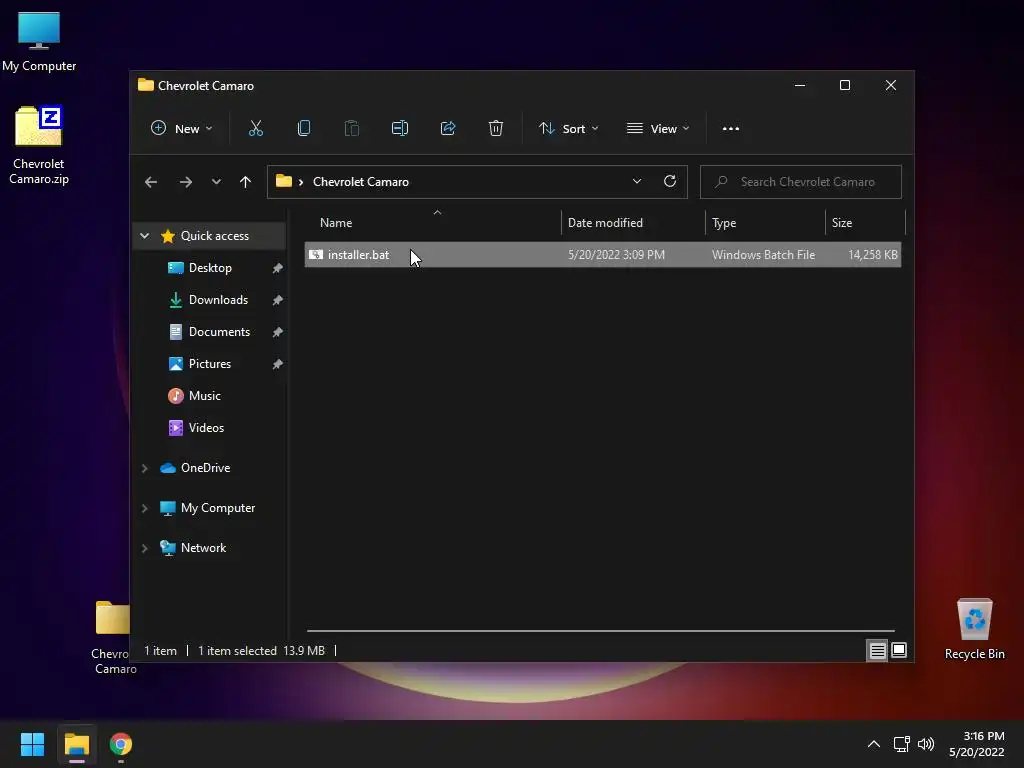
Task: Open the Sort dropdown menu
Action: [568, 129]
